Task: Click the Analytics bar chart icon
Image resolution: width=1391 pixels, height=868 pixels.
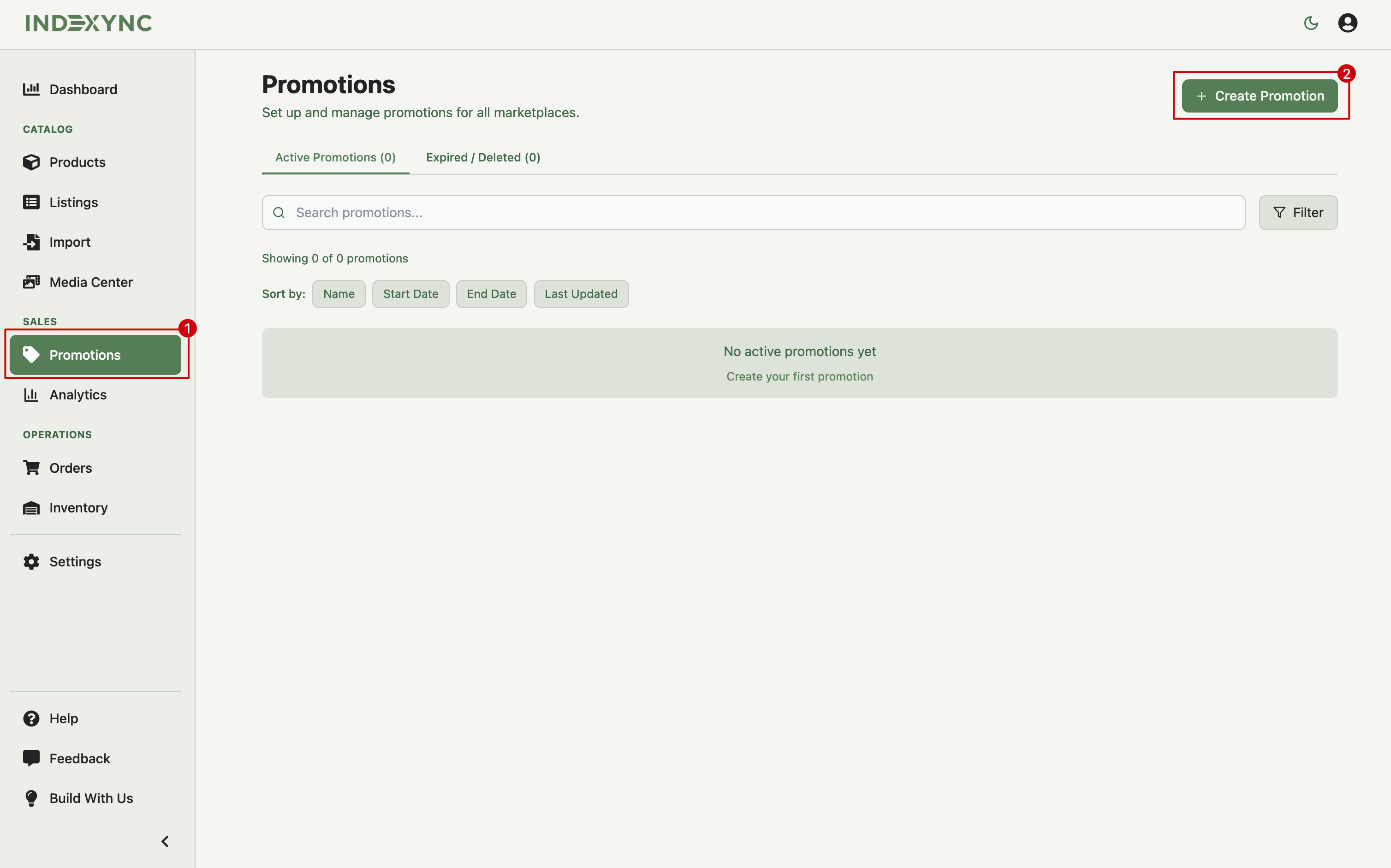Action: pyautogui.click(x=31, y=395)
